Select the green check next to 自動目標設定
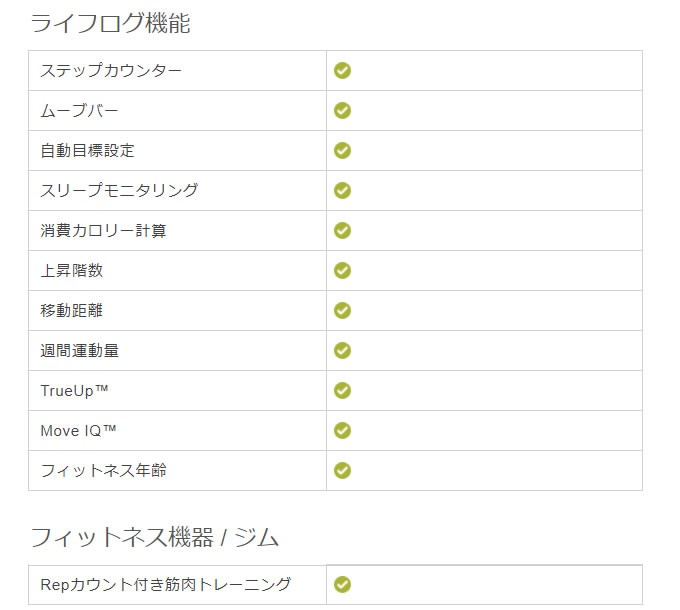This screenshot has height=610, width=680. [x=342, y=150]
